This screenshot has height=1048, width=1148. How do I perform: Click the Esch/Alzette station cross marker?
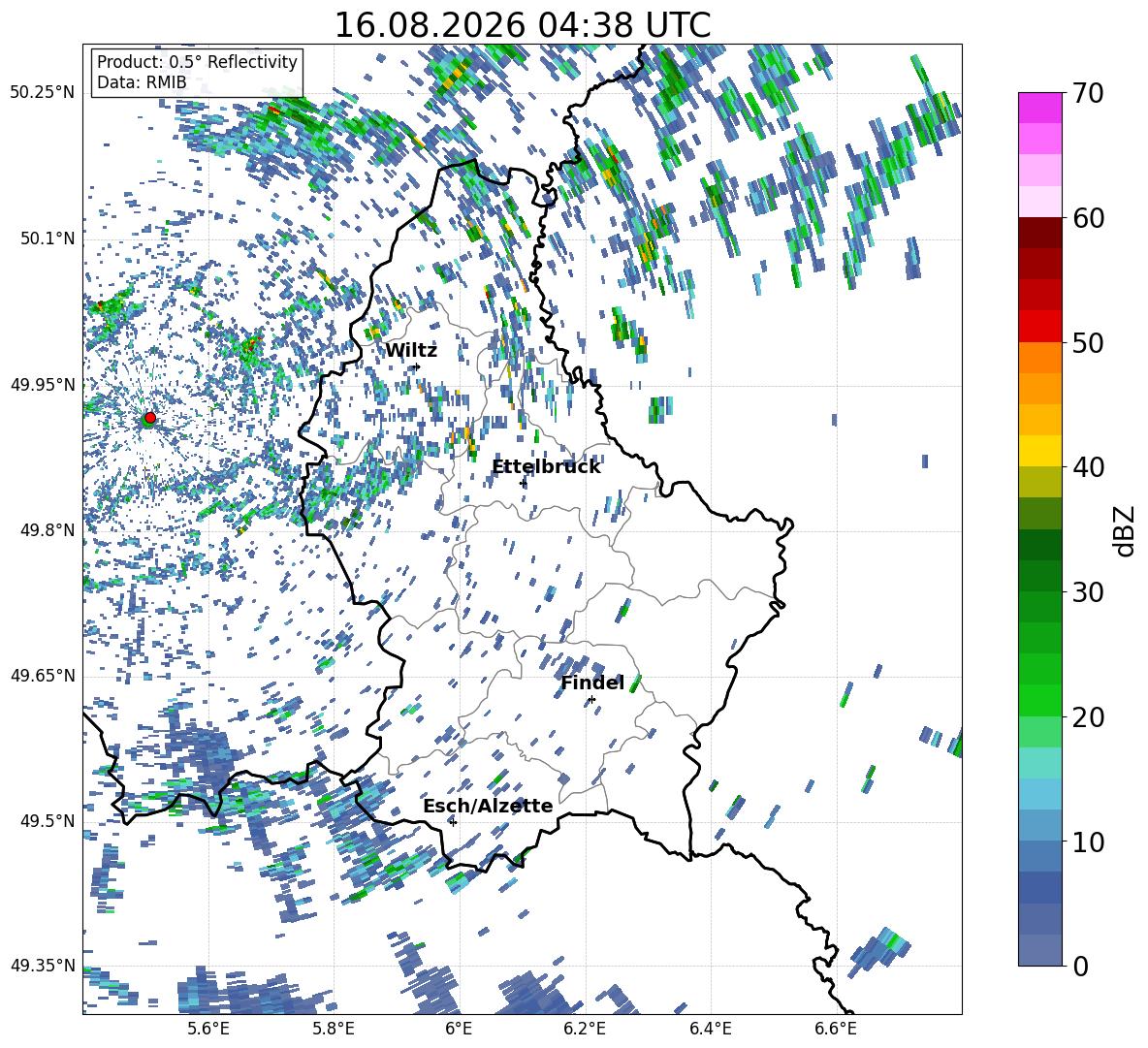coord(453,822)
